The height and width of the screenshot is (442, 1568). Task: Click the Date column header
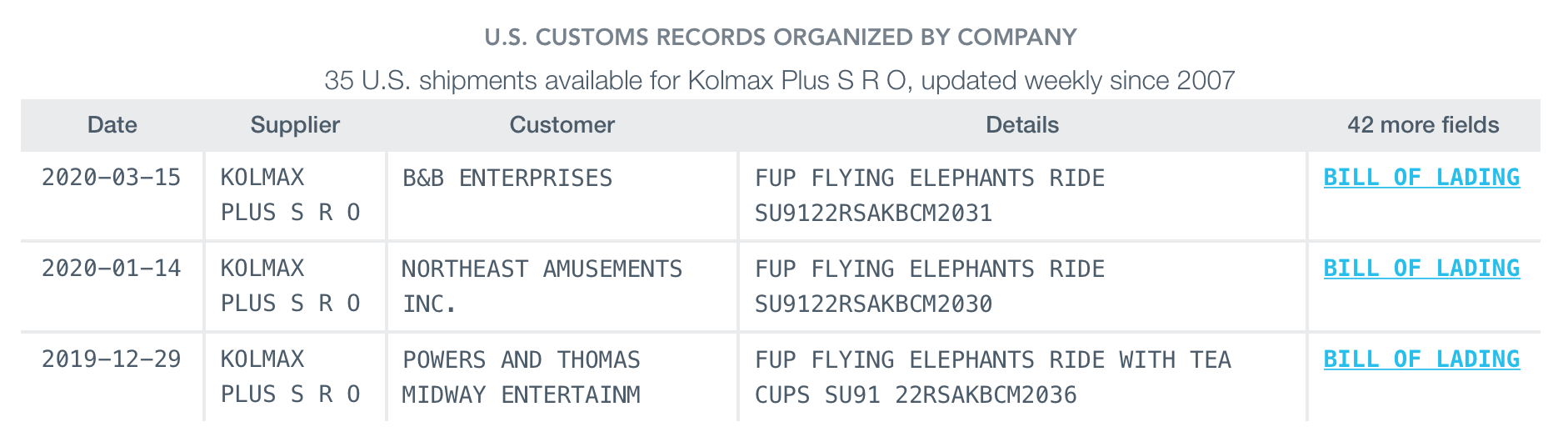[112, 125]
